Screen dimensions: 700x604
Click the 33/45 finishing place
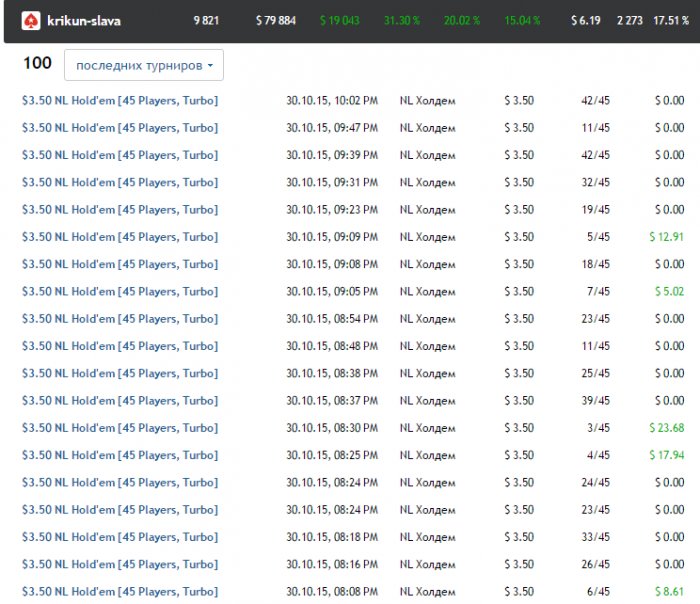(596, 537)
